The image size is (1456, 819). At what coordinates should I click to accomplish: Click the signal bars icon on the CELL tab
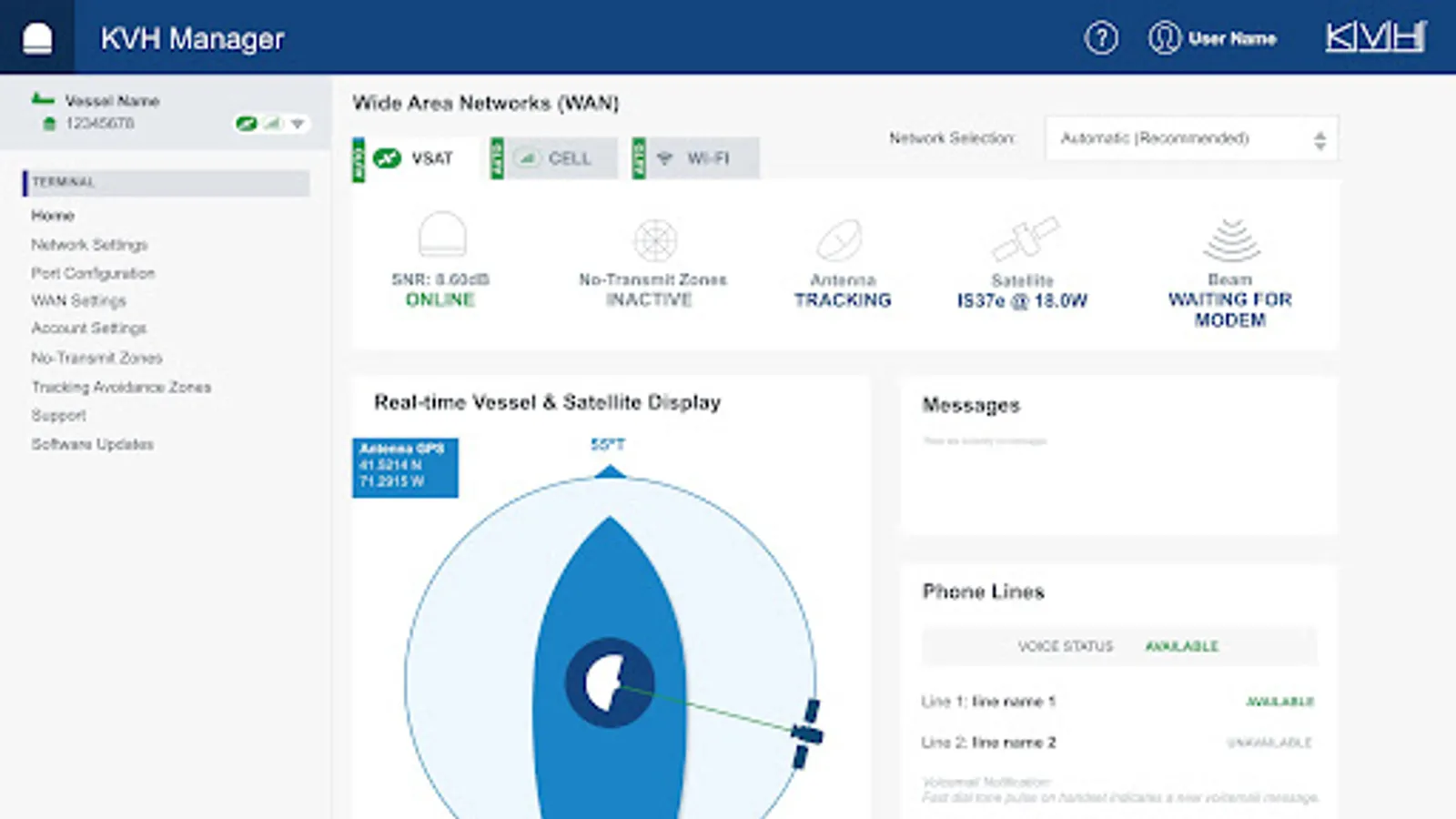pyautogui.click(x=528, y=158)
